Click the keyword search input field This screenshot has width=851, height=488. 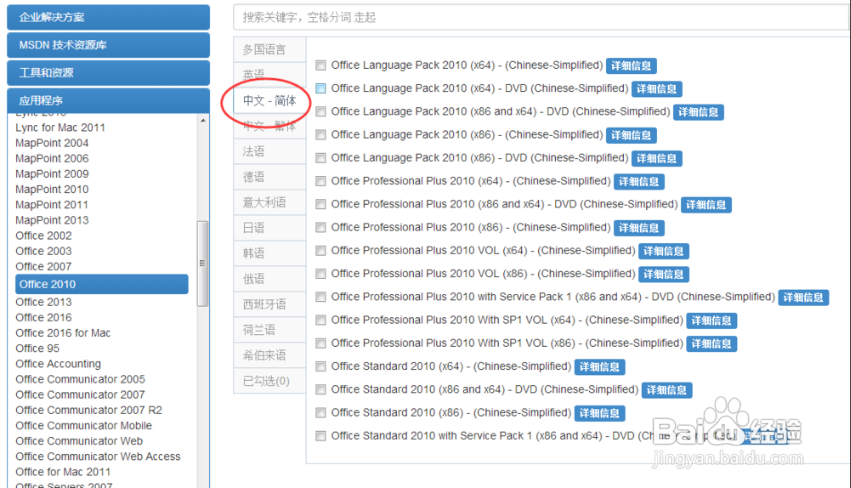coord(541,17)
